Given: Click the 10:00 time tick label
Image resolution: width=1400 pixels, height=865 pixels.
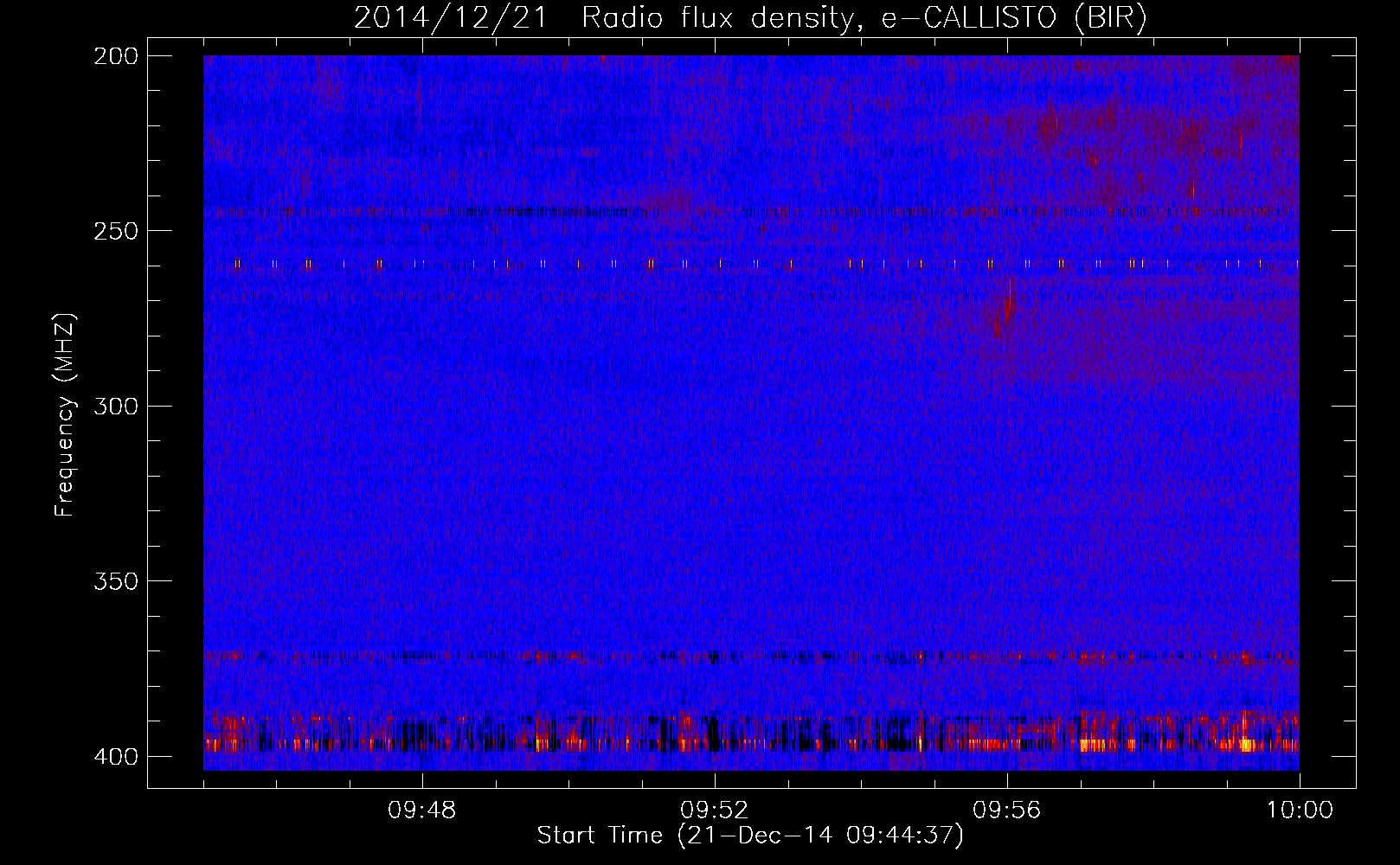Looking at the screenshot, I should 1300,811.
